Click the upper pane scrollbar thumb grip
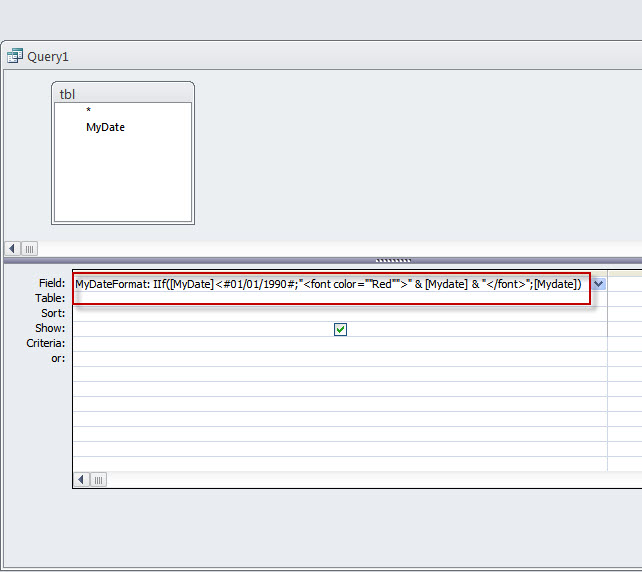This screenshot has width=642, height=572. click(x=29, y=249)
